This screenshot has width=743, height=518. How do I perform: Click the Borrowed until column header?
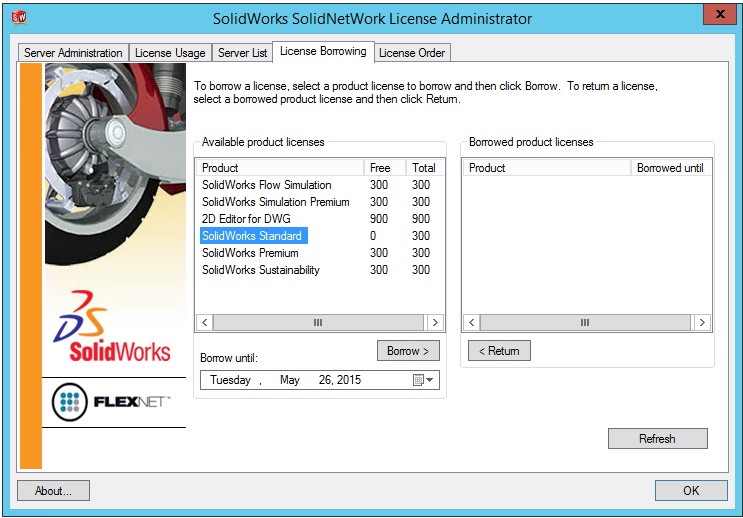(x=670, y=168)
